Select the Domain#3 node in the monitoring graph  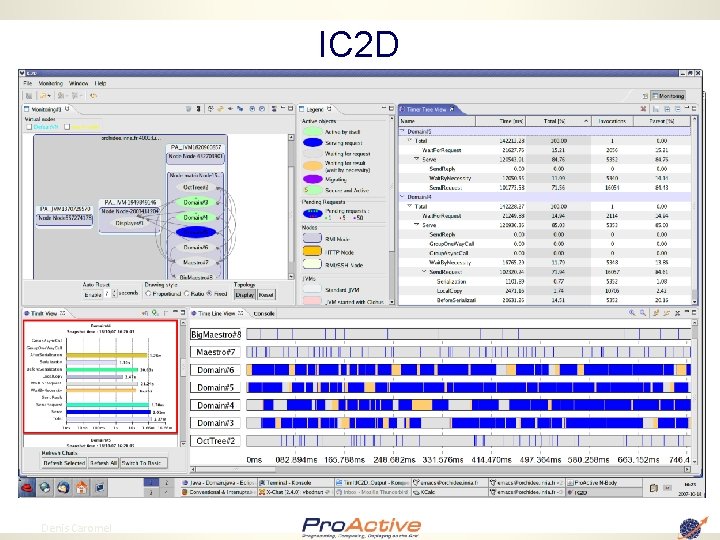[x=196, y=202]
